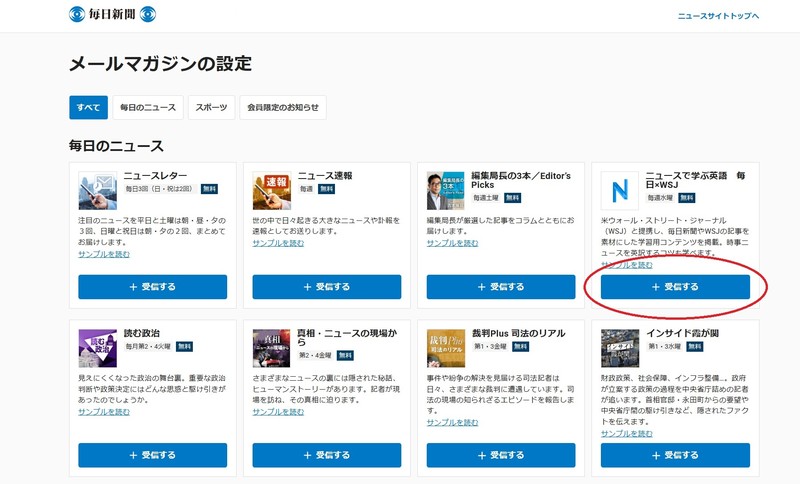Screen dimensions: 800x484
Task: Click 真相・ニュースの現場から card title
Action: point(347,338)
